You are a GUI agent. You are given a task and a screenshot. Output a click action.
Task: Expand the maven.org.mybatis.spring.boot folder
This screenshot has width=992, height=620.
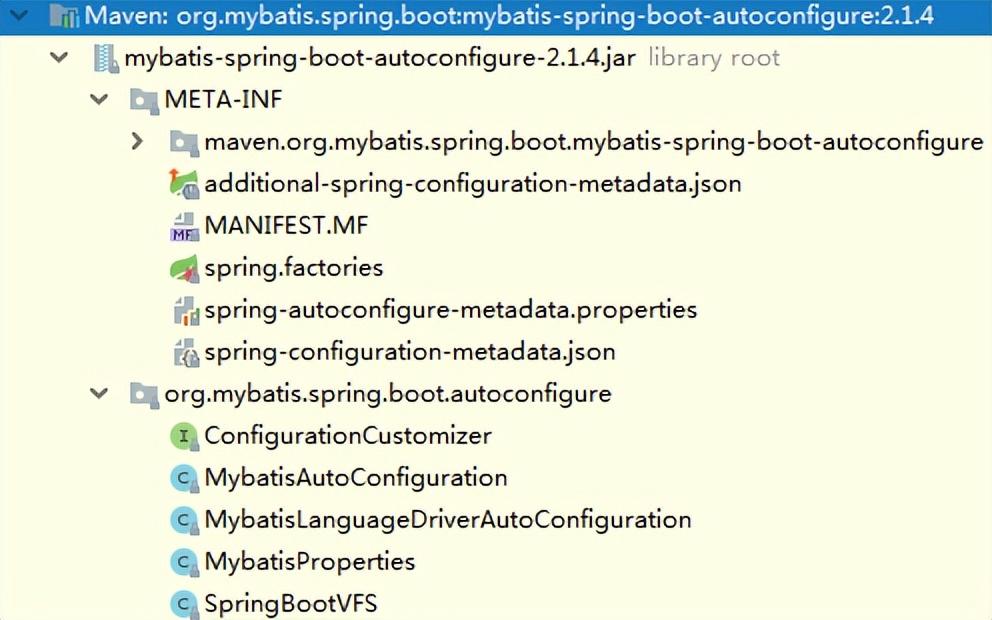click(x=137, y=141)
